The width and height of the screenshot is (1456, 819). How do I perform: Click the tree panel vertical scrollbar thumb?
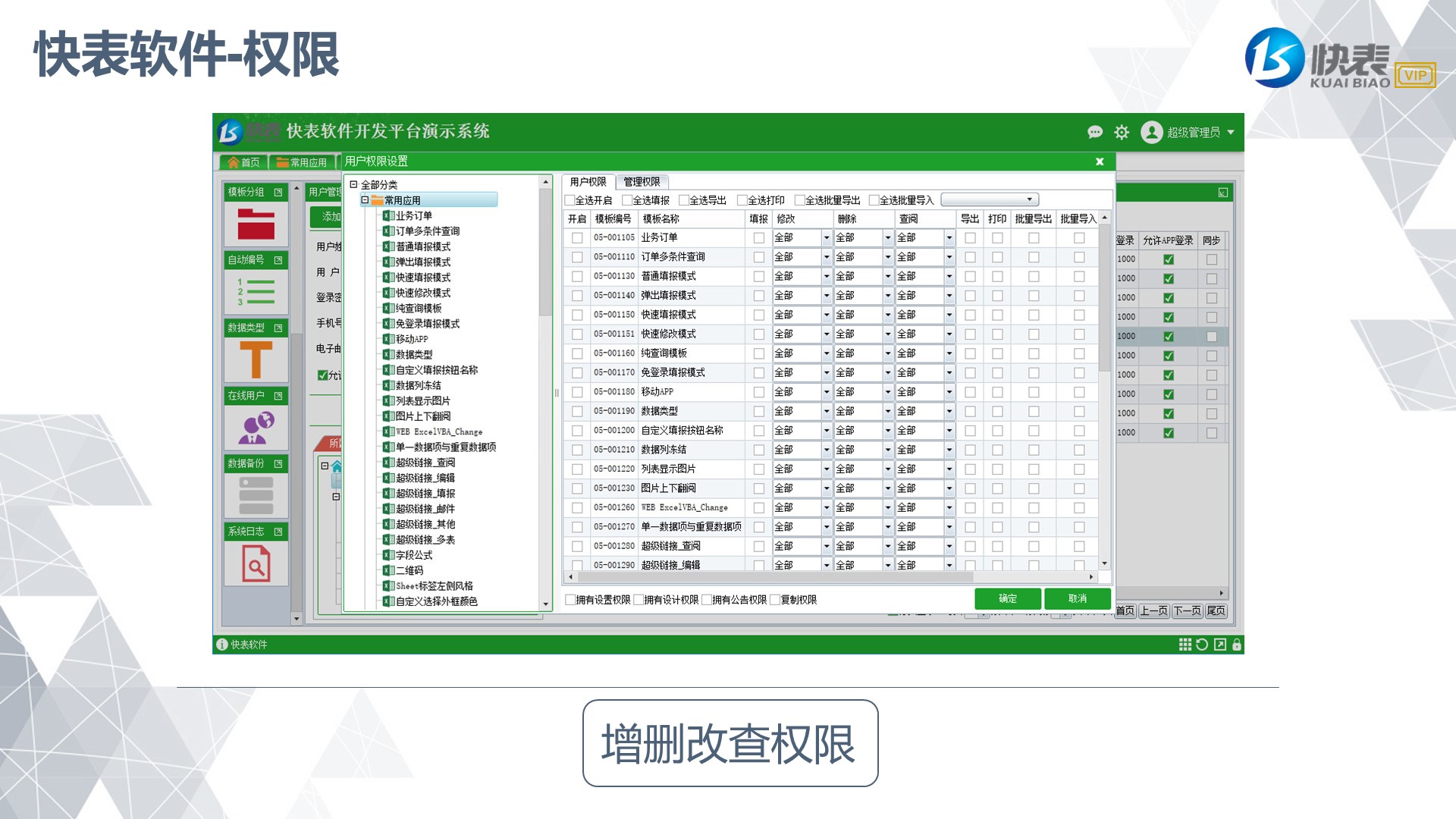click(544, 252)
